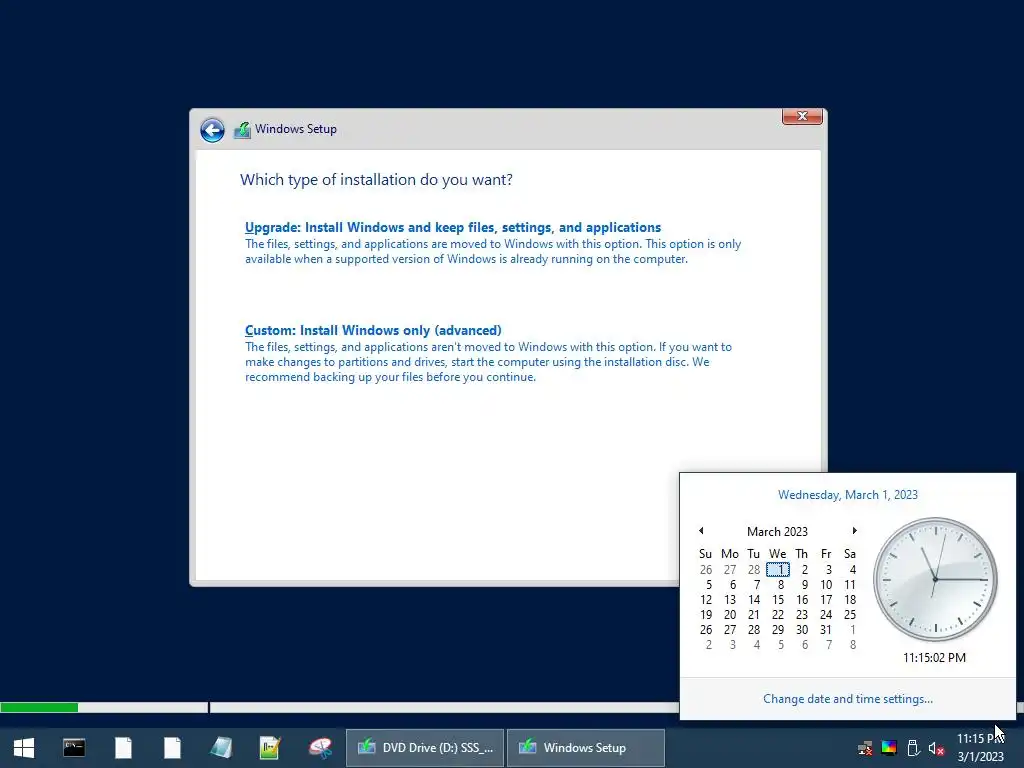Click the muted volume tray icon

[936, 748]
